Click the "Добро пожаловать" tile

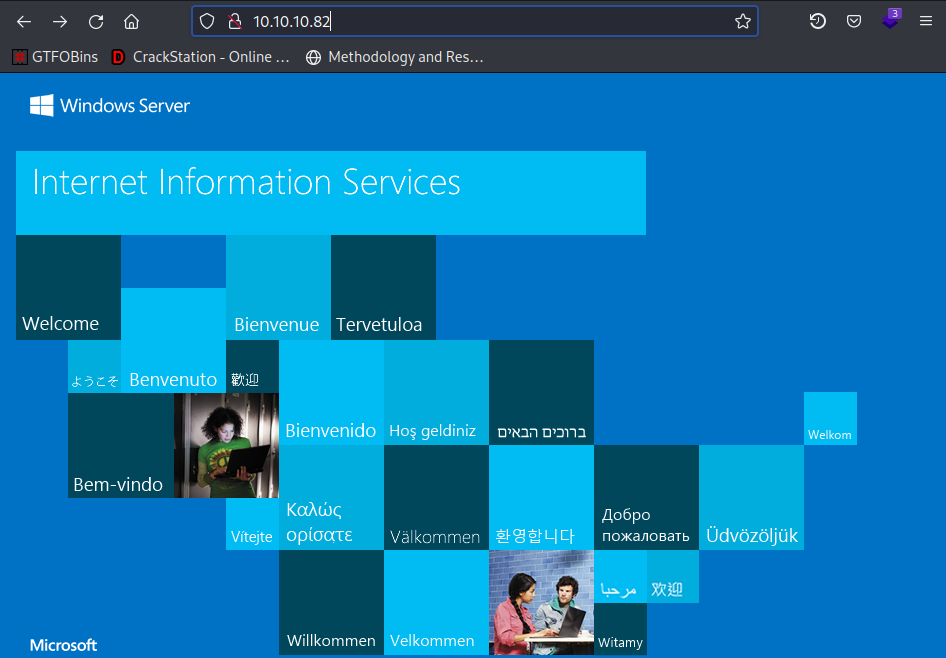tap(646, 498)
